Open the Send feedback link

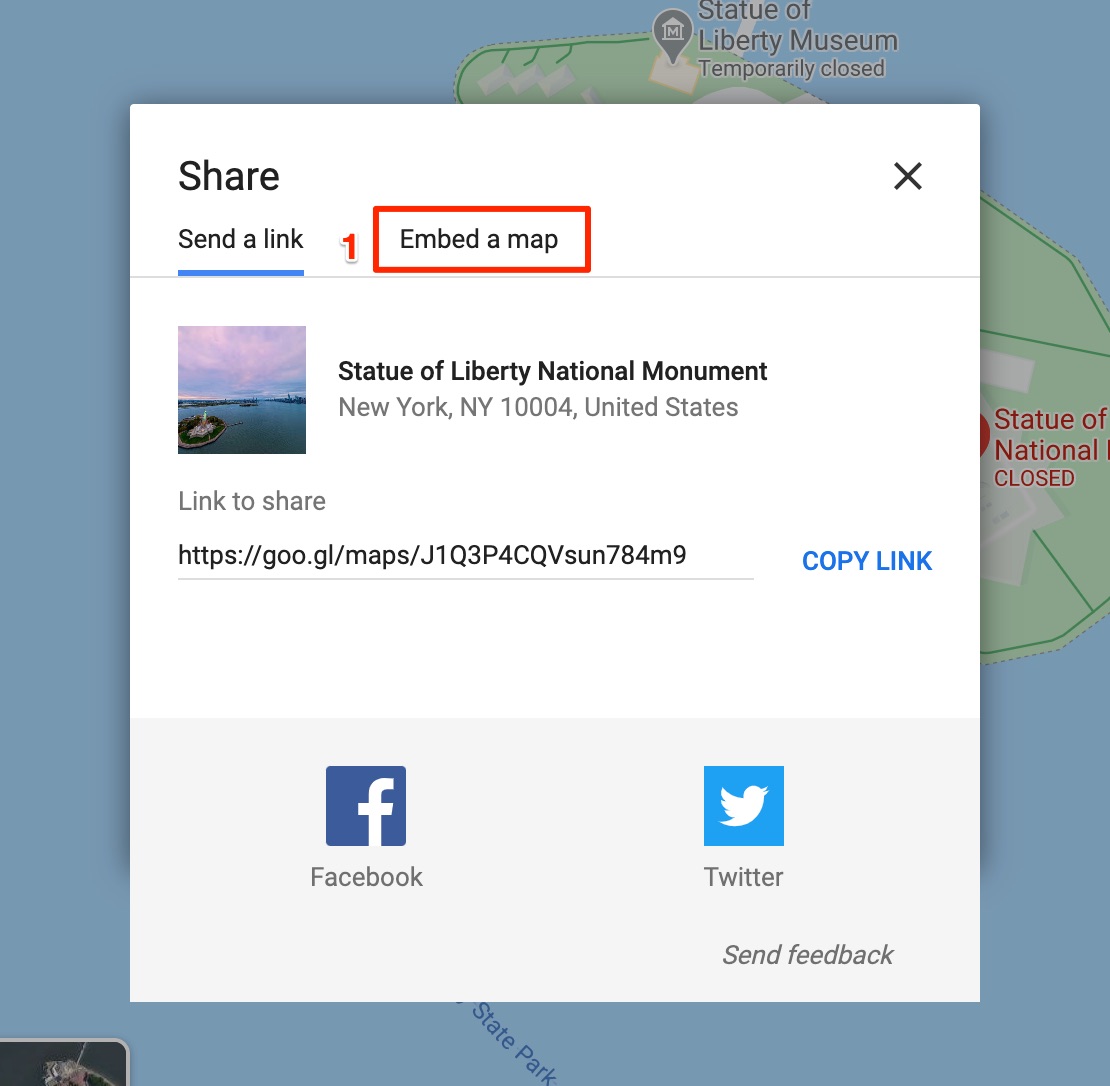(x=807, y=955)
